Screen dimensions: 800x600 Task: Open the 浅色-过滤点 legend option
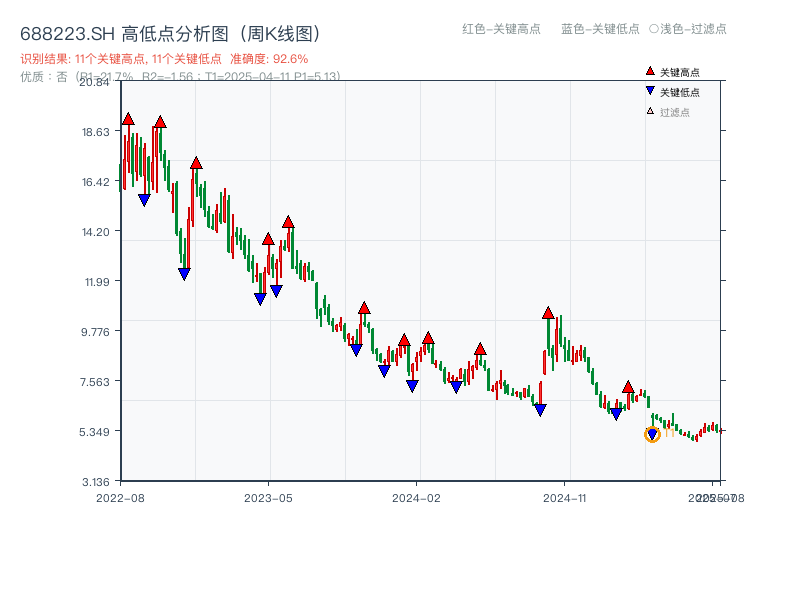click(x=688, y=29)
